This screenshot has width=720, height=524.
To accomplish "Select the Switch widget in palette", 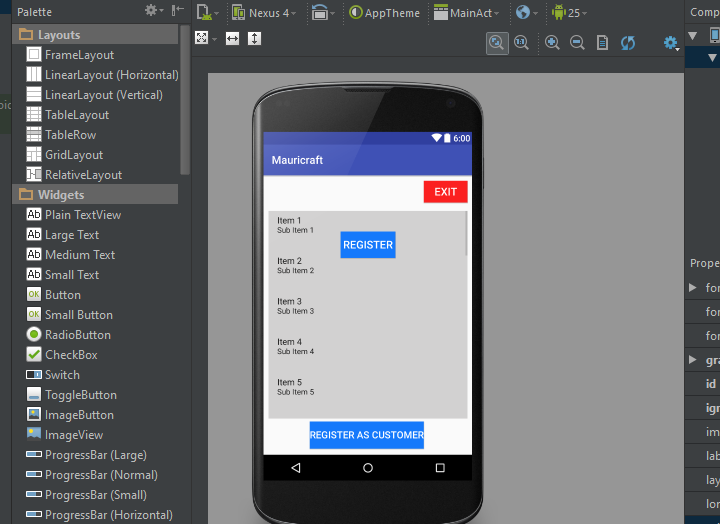I will (x=62, y=375).
